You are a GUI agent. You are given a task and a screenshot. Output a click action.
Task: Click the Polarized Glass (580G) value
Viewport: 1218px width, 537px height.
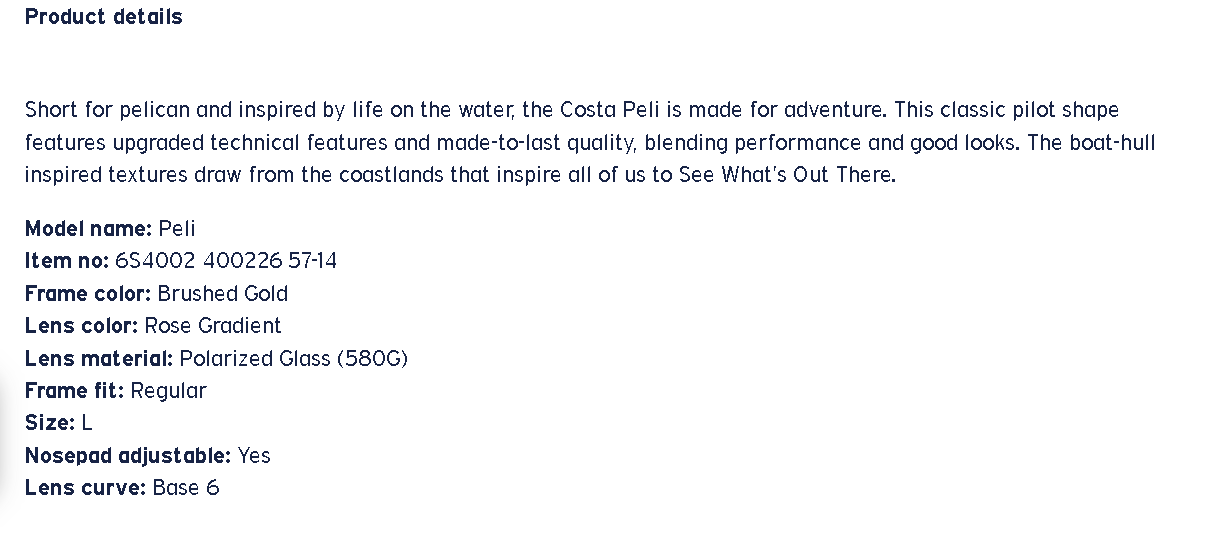pyautogui.click(x=294, y=358)
